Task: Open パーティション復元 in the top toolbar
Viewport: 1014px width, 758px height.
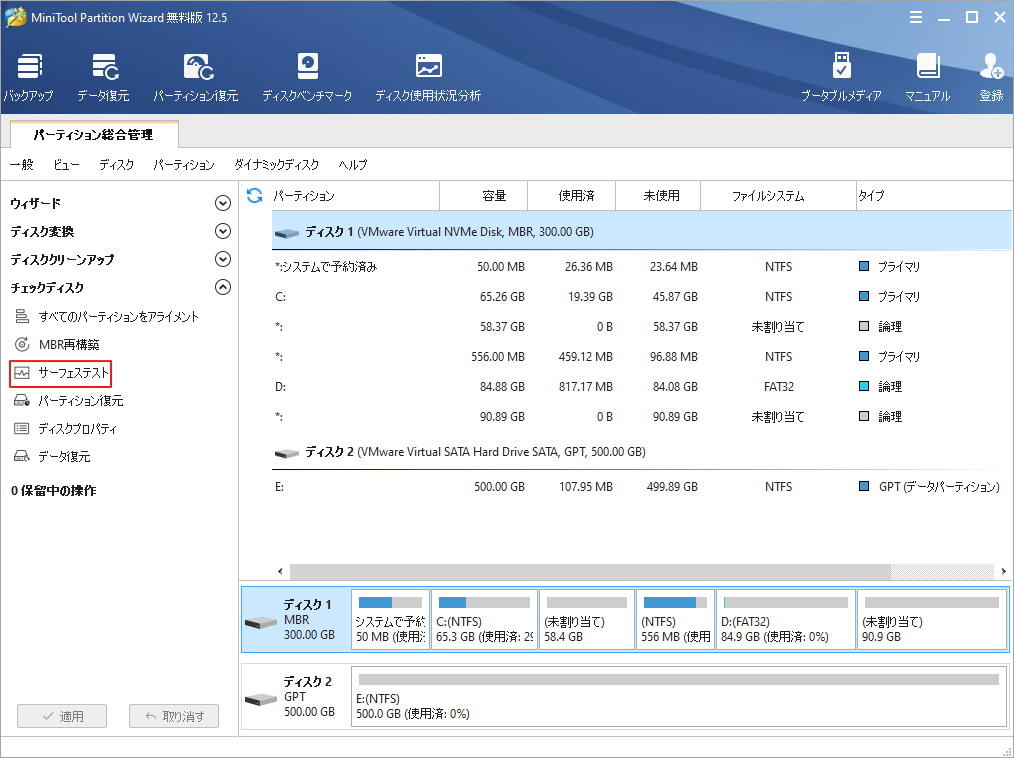Action: pyautogui.click(x=196, y=78)
